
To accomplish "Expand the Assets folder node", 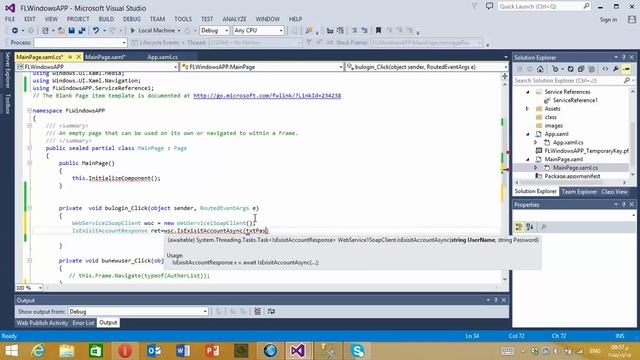I will [x=527, y=109].
